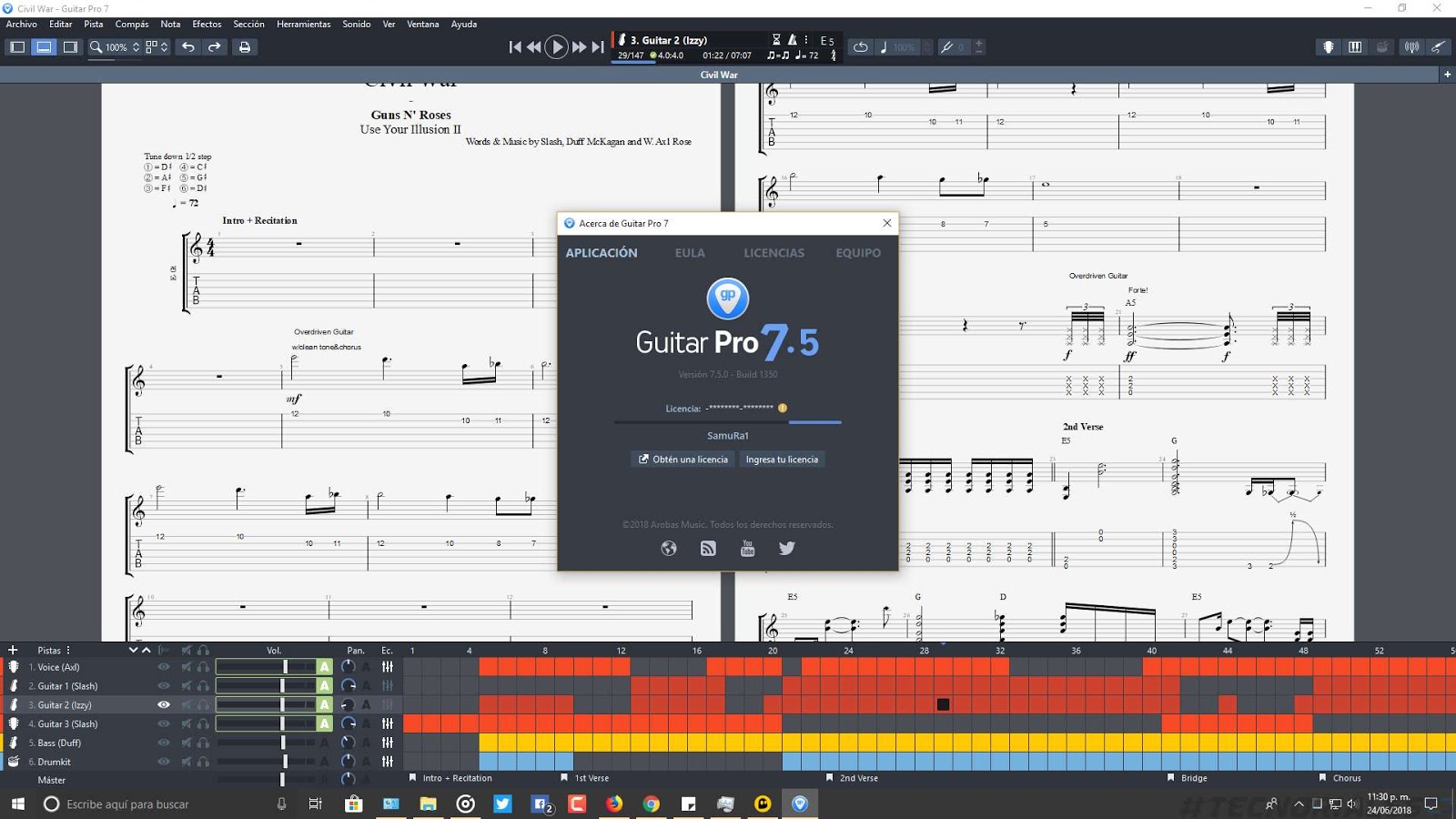Open Chrome from the Windows taskbar
The width and height of the screenshot is (1456, 819).
pyautogui.click(x=651, y=804)
